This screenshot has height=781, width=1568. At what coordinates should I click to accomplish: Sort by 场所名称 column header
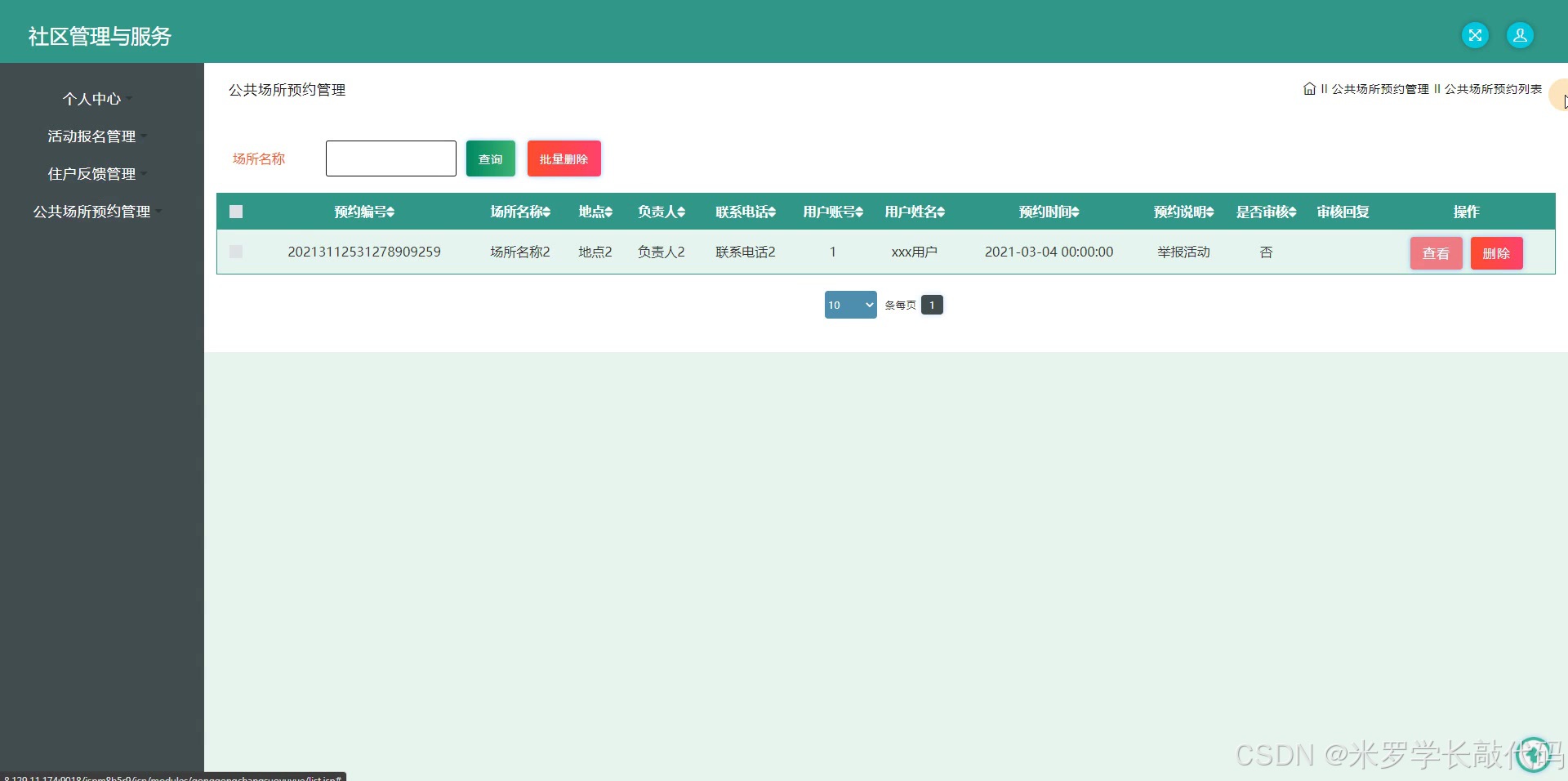[x=520, y=212]
